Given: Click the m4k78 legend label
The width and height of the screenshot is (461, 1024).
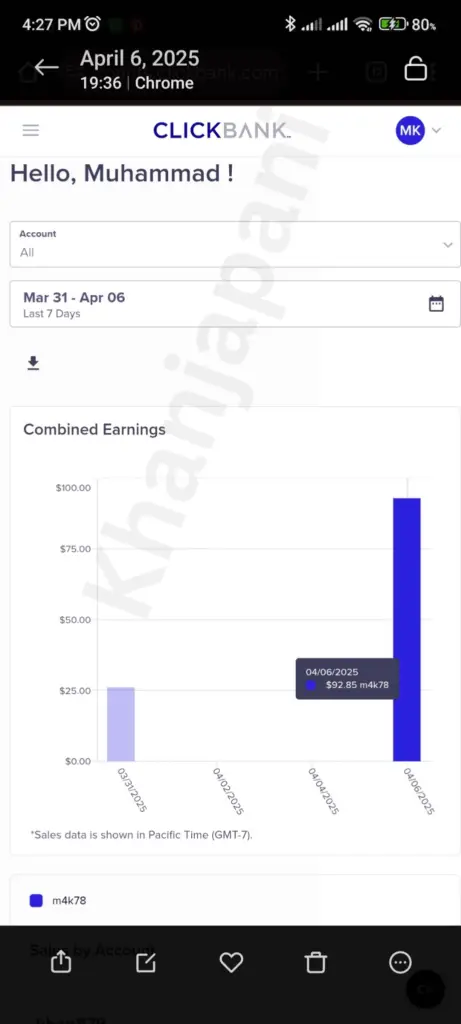Looking at the screenshot, I should [69, 901].
